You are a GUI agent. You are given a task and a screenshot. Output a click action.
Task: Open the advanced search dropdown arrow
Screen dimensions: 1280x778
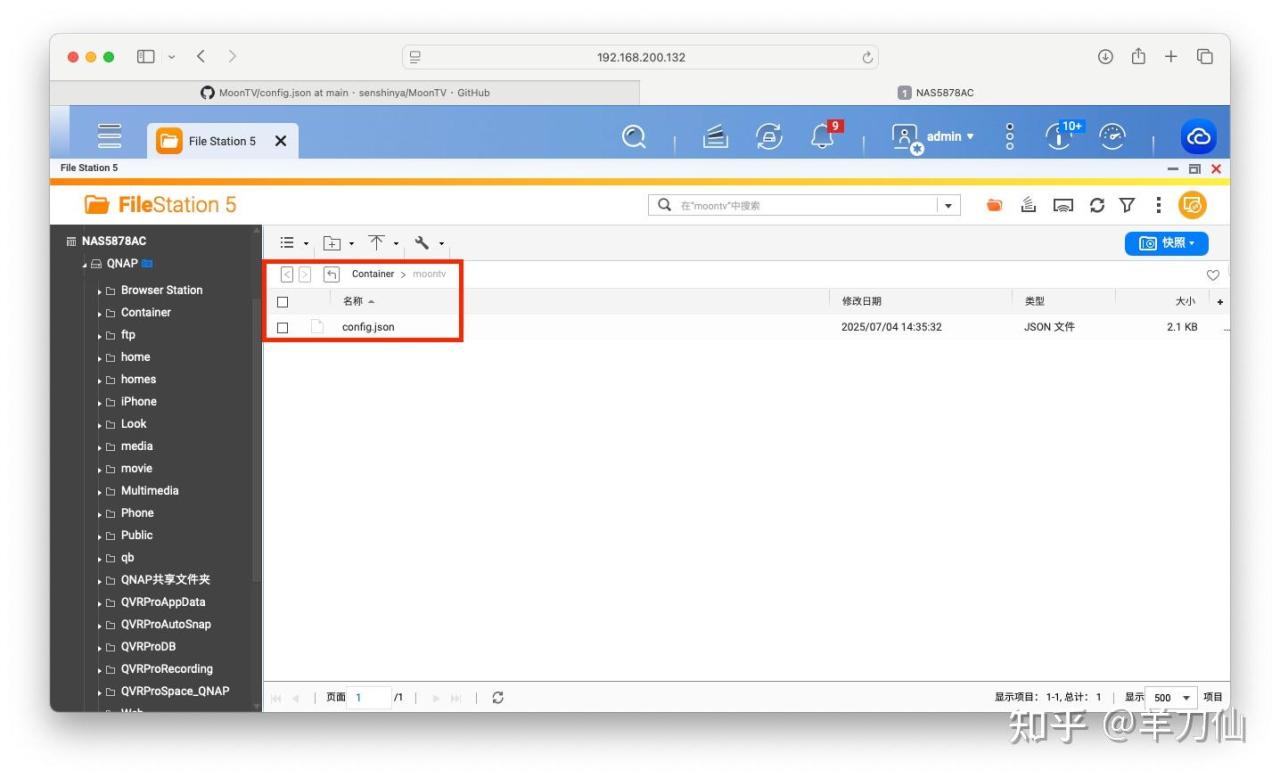coord(948,205)
